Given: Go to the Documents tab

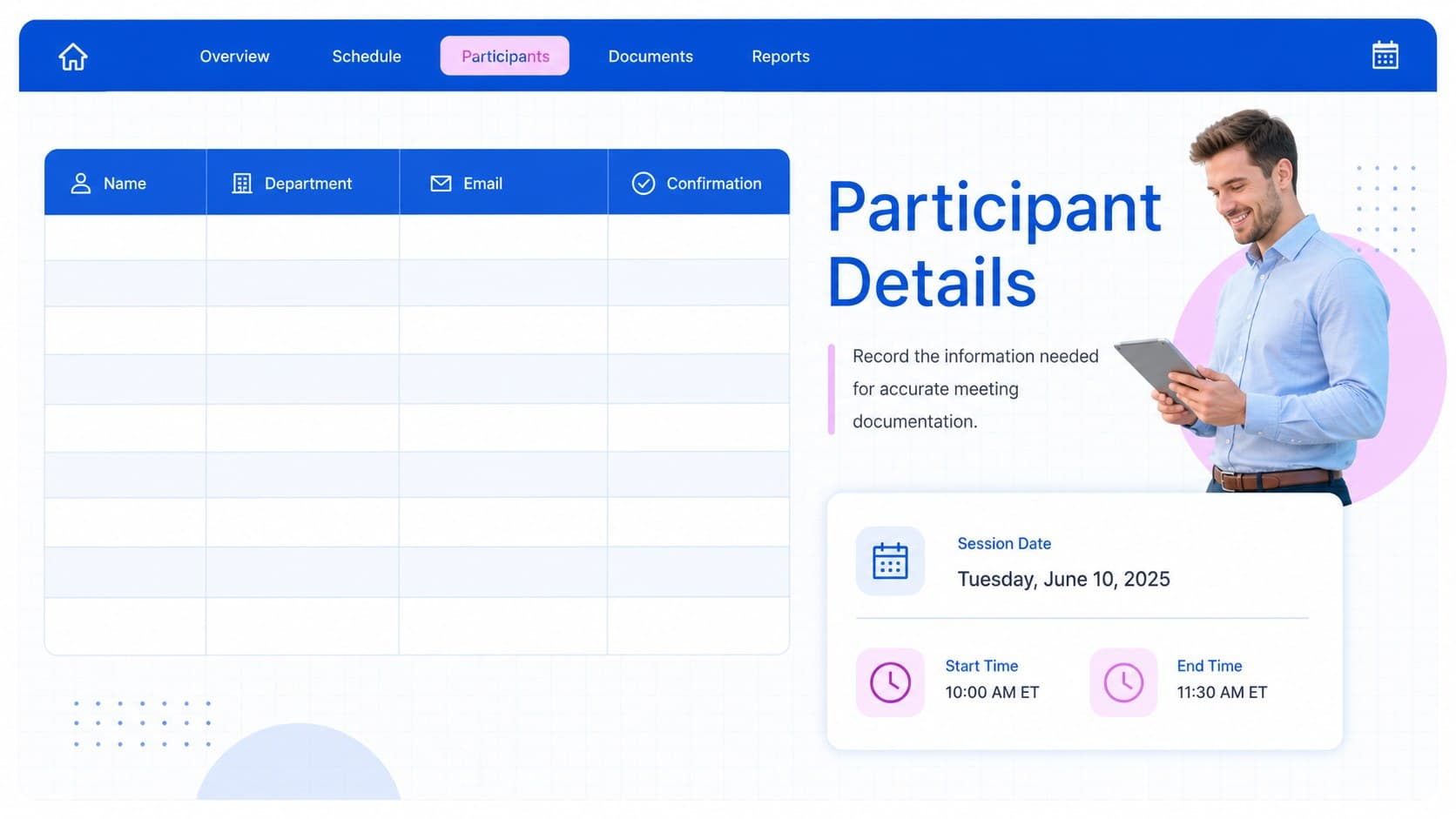Looking at the screenshot, I should 650,57.
